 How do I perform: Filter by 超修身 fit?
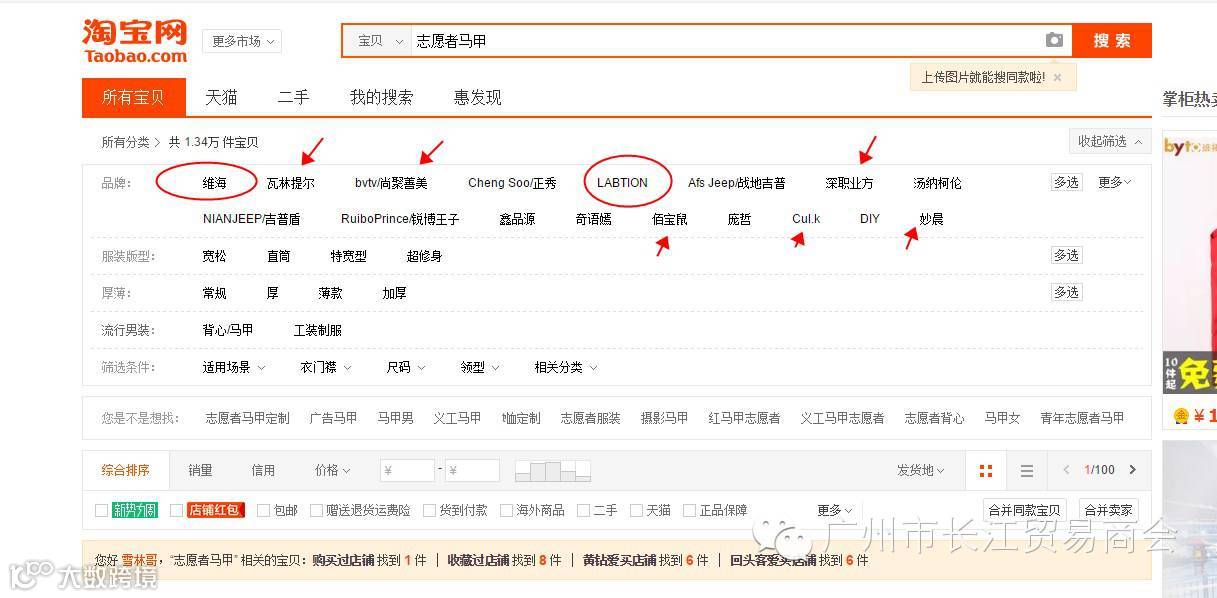tap(424, 257)
